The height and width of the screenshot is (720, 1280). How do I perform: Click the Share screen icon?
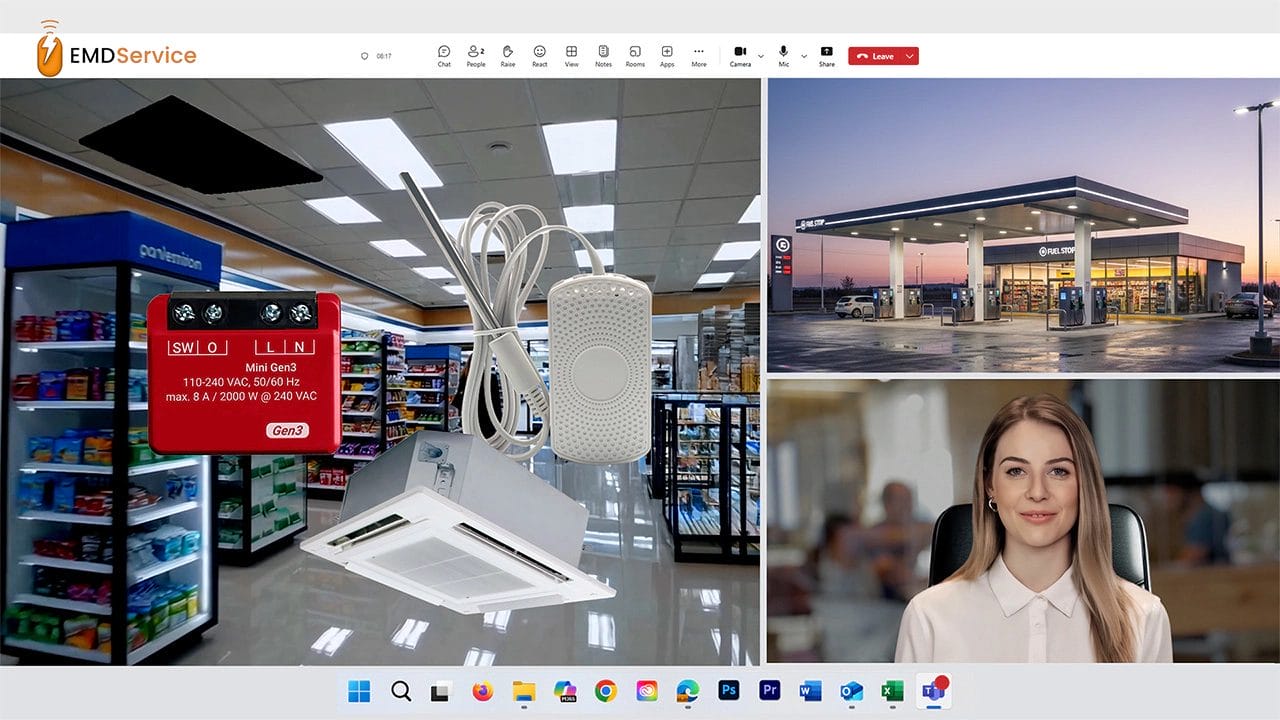coord(826,55)
